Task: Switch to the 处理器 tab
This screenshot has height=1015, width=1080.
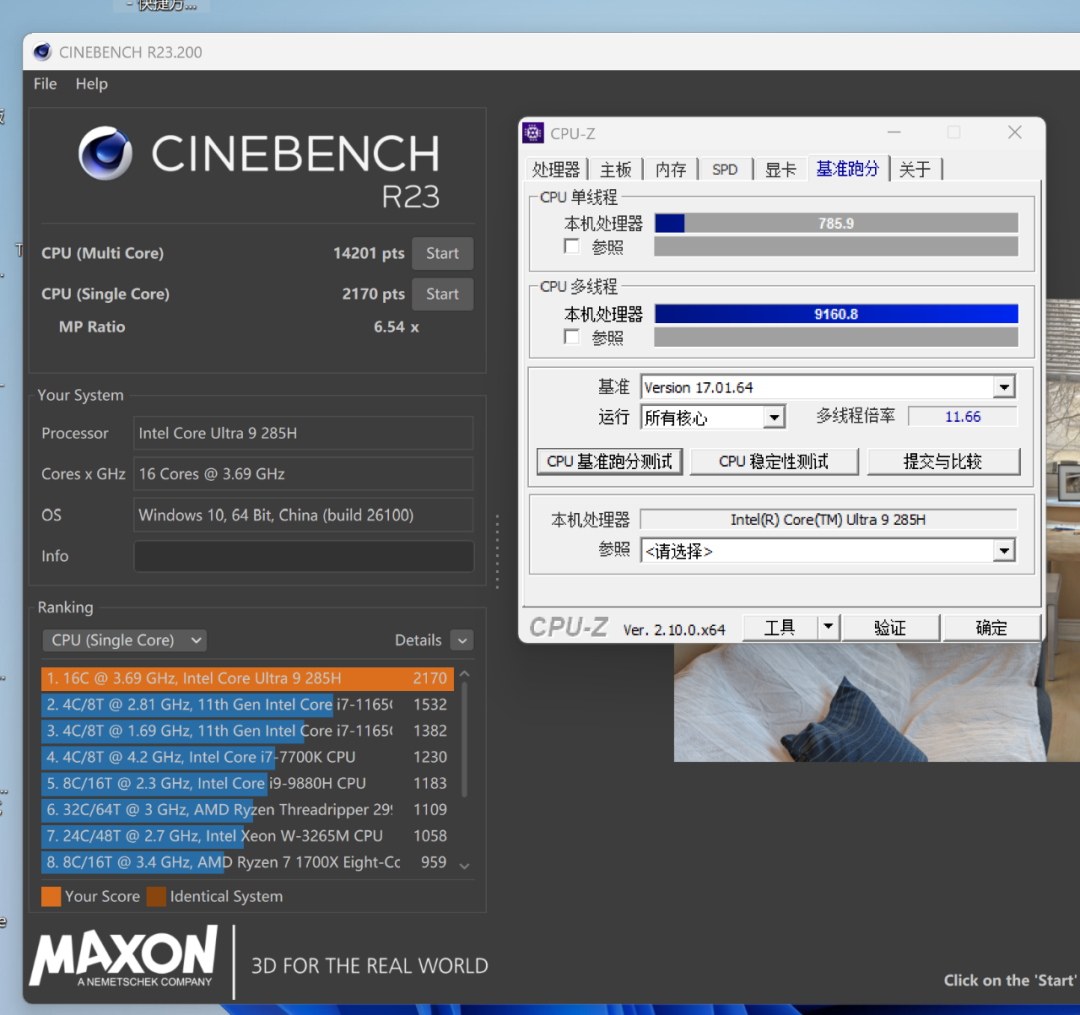Action: (x=556, y=169)
